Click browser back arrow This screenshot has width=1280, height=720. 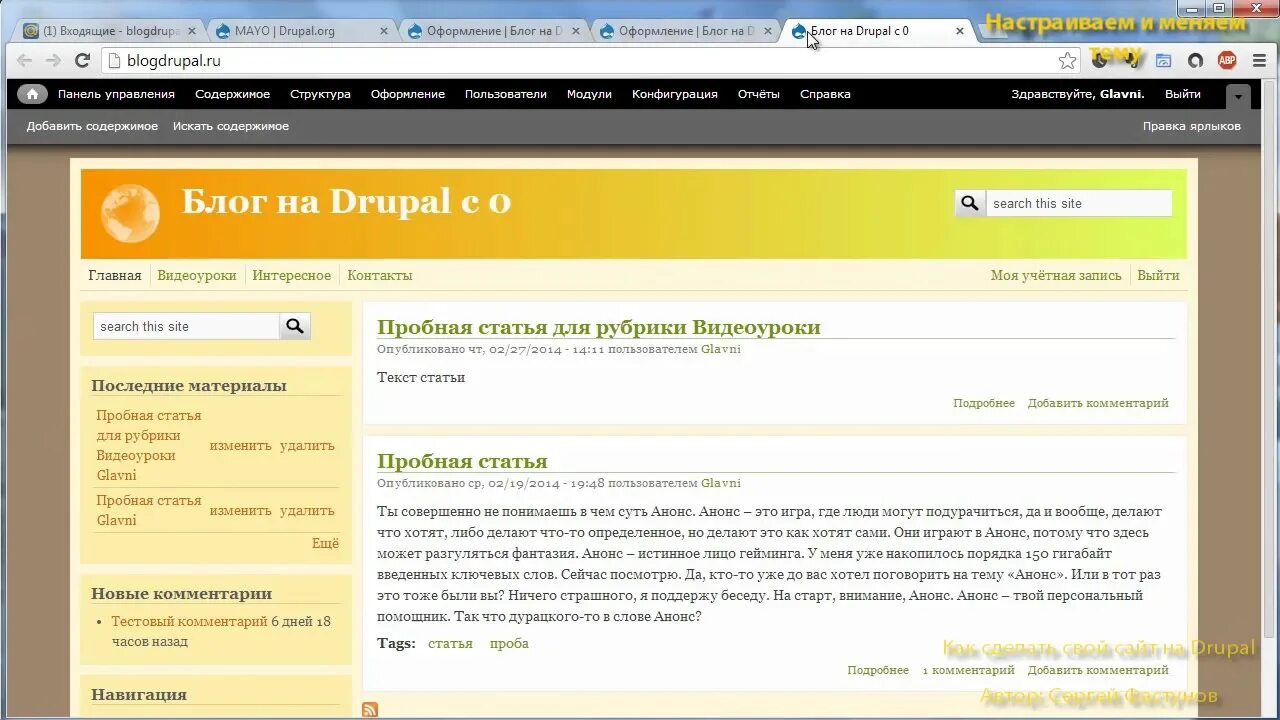point(25,61)
